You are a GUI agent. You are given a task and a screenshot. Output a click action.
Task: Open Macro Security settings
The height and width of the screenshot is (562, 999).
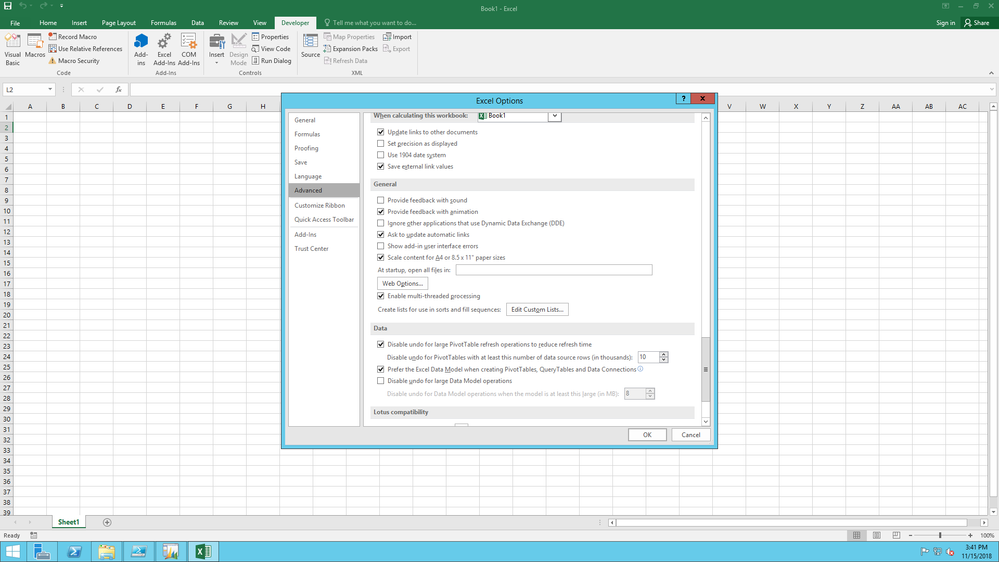(74, 61)
